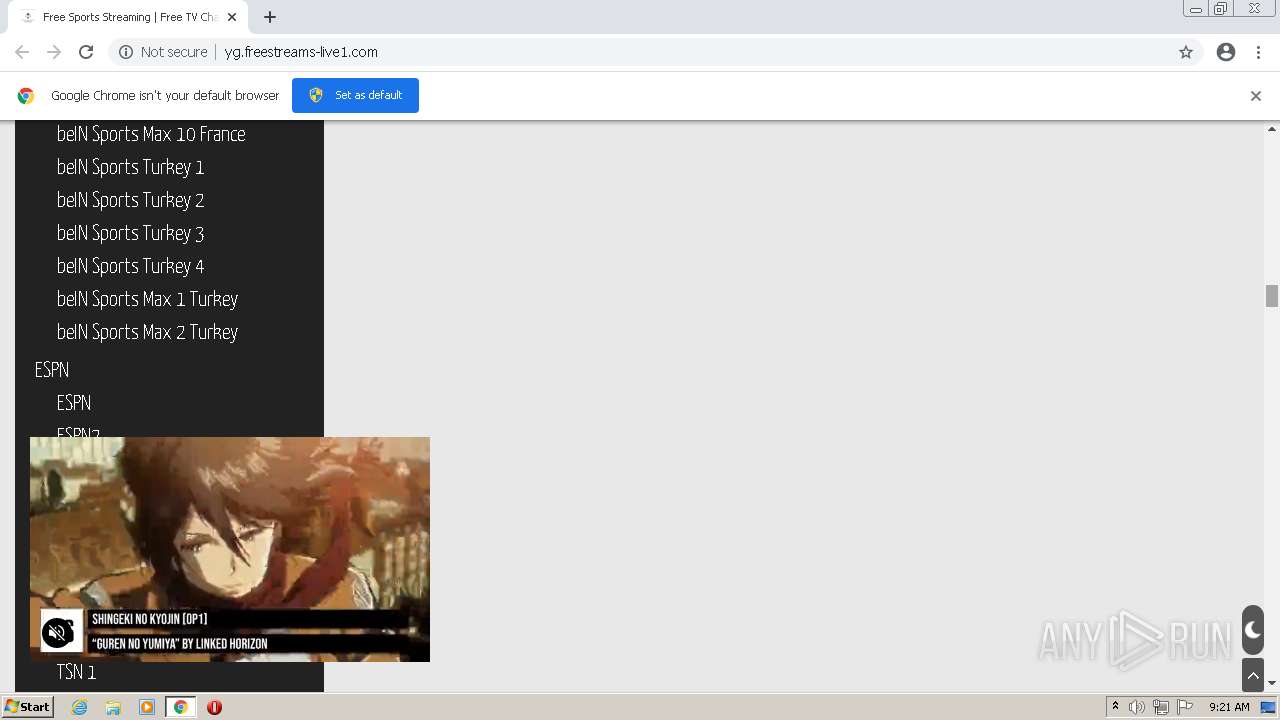Unmute the floating video player
1280x720 pixels.
pyautogui.click(x=58, y=632)
